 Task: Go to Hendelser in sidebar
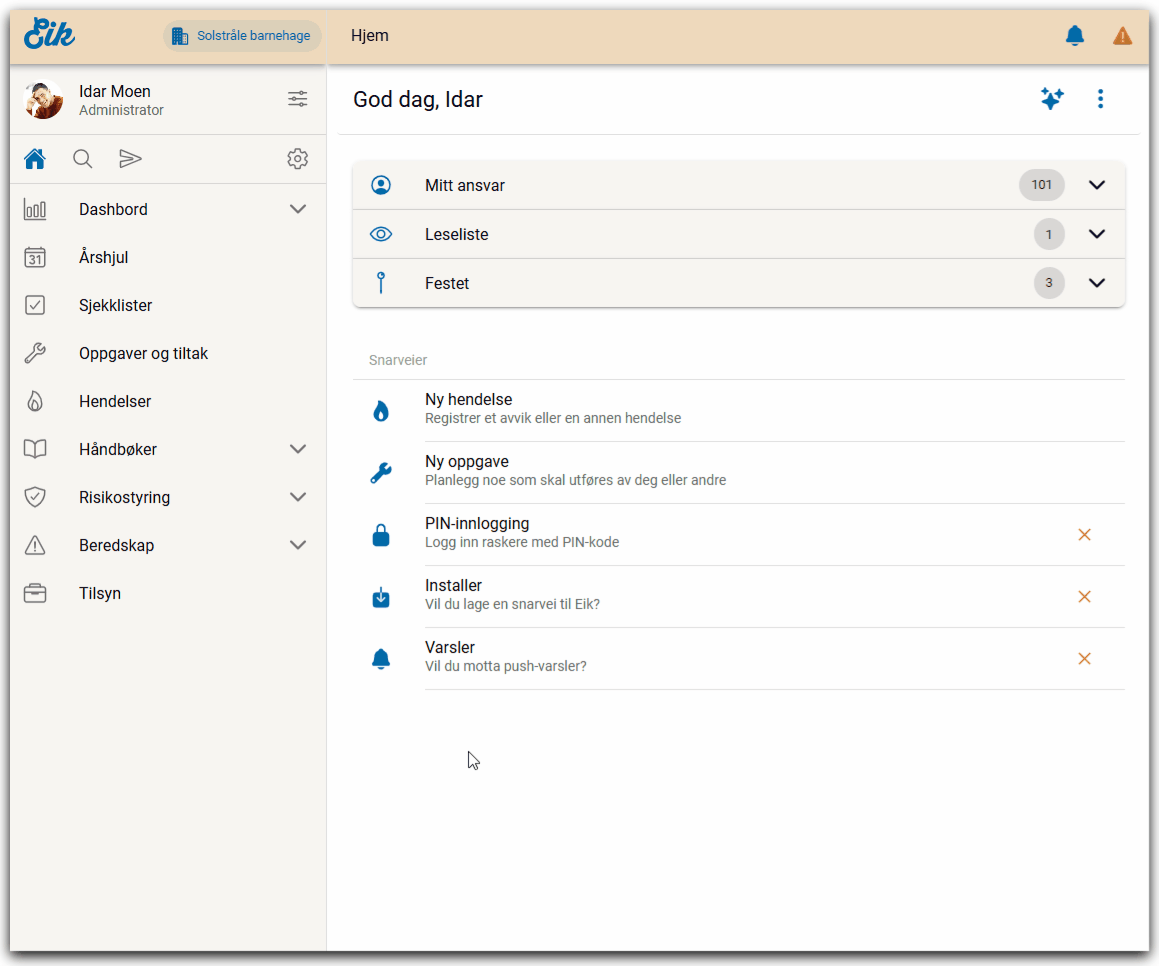point(115,402)
